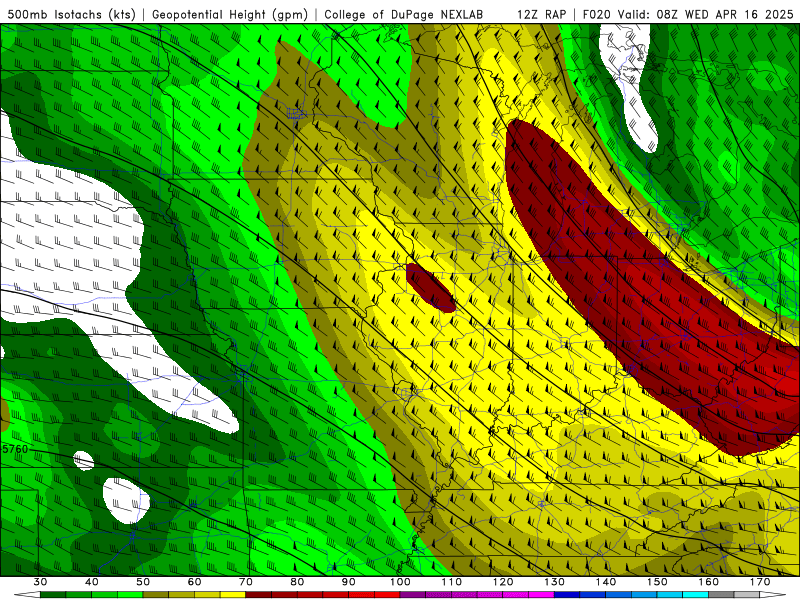Click the "F020" forecast hour label
This screenshot has height=600, width=800.
point(596,14)
